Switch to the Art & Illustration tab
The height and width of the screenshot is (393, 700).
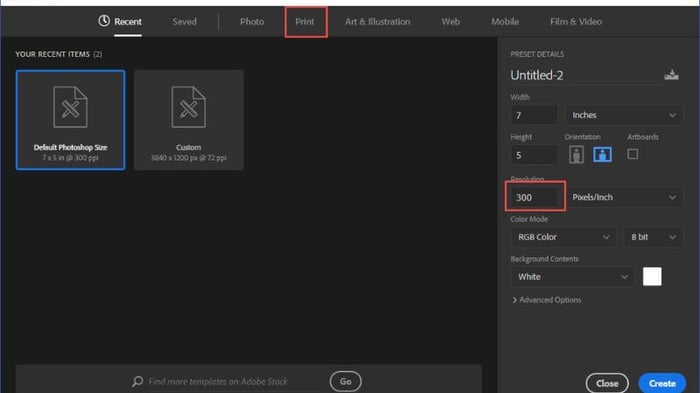coord(377,21)
